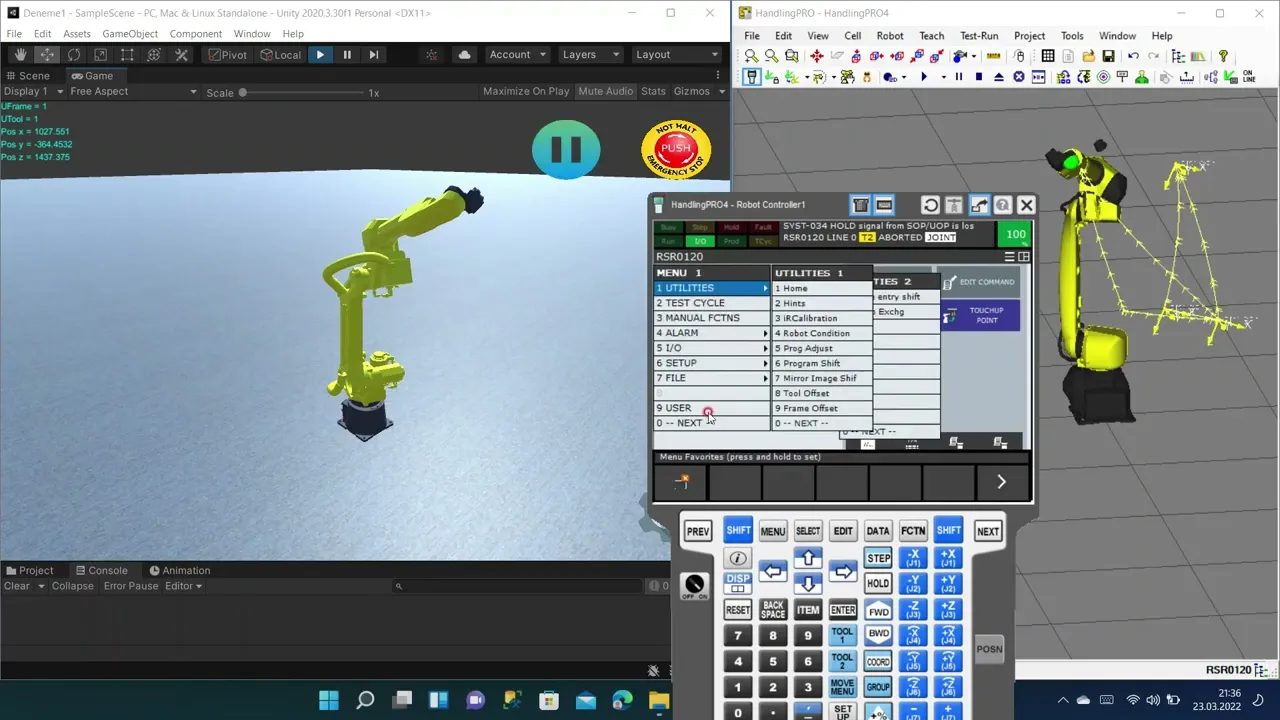
Task: Open Windows taskbar search
Action: [365, 700]
